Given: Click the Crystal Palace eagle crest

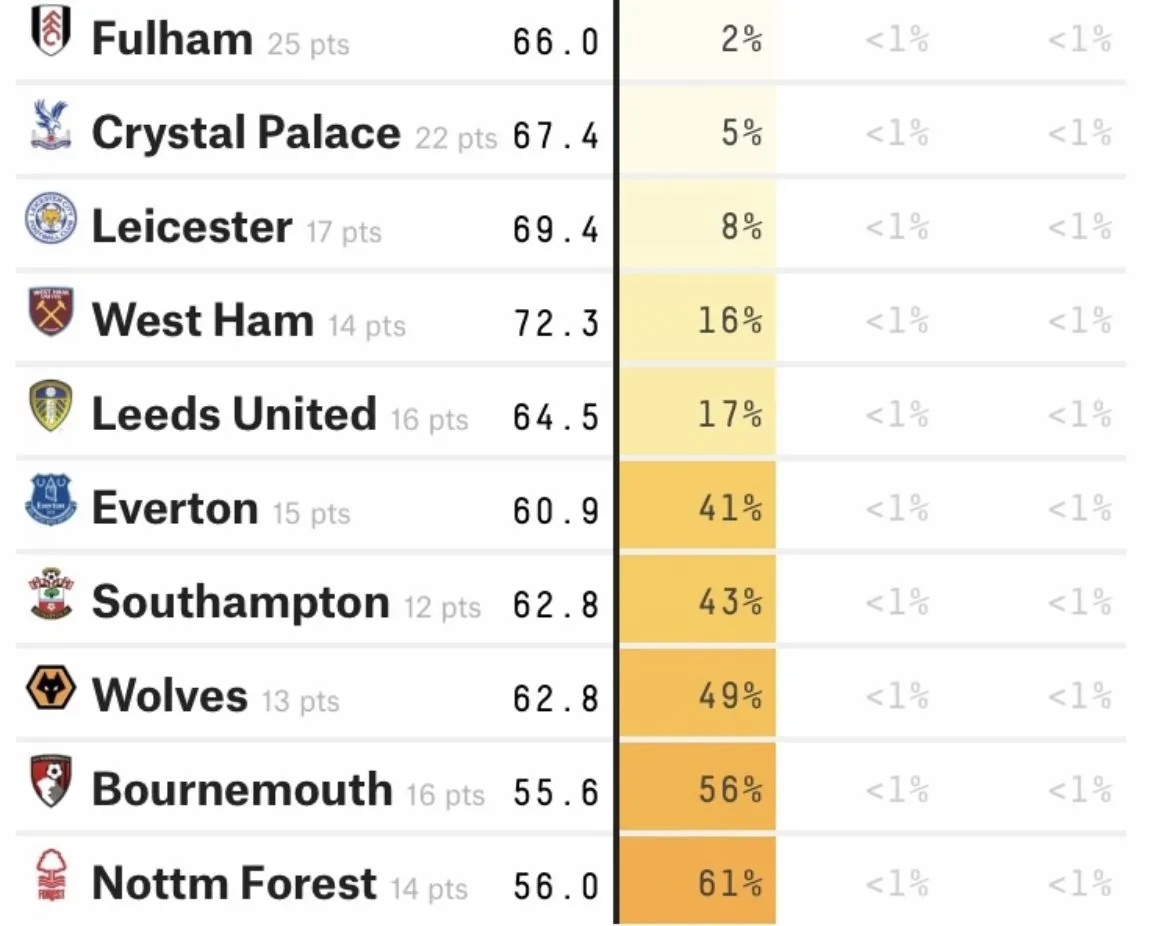Looking at the screenshot, I should (x=50, y=127).
